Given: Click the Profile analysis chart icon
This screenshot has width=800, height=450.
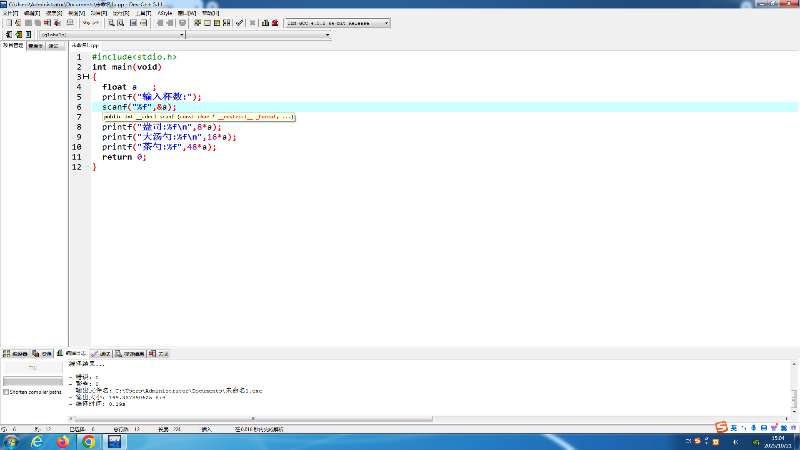Looking at the screenshot, I should tap(265, 23).
